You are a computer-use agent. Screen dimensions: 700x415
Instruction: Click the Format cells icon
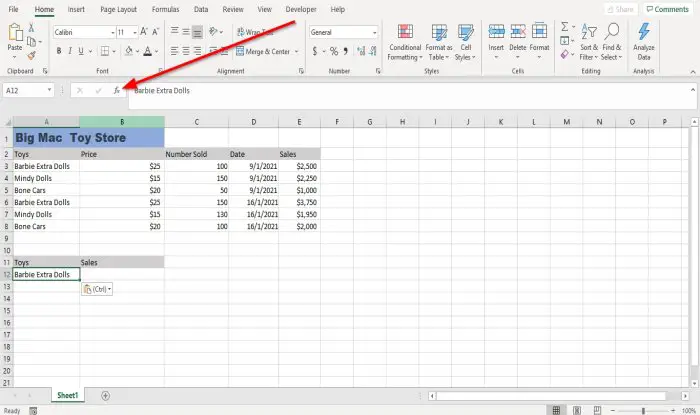click(x=539, y=31)
